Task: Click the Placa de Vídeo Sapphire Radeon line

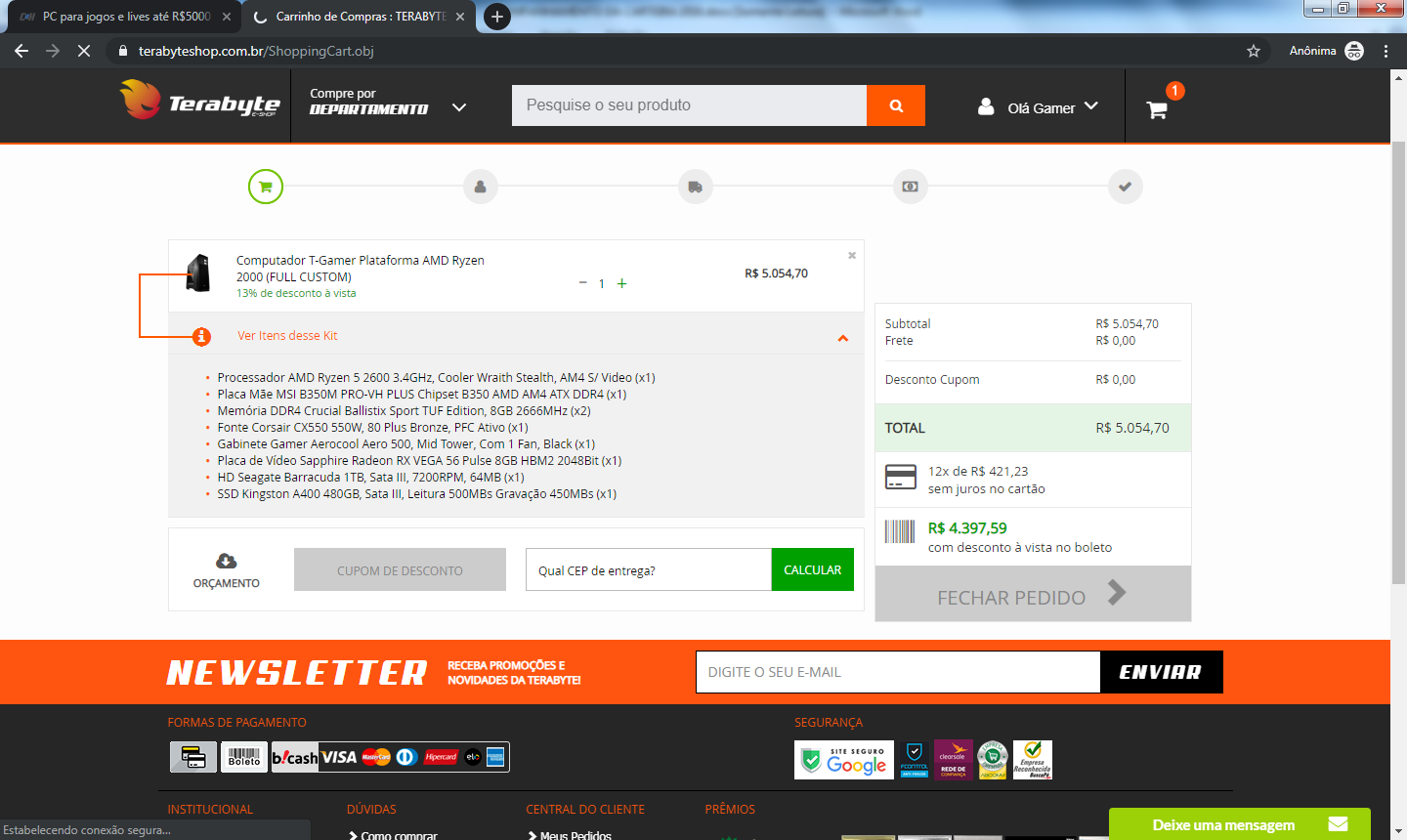Action: coord(419,461)
